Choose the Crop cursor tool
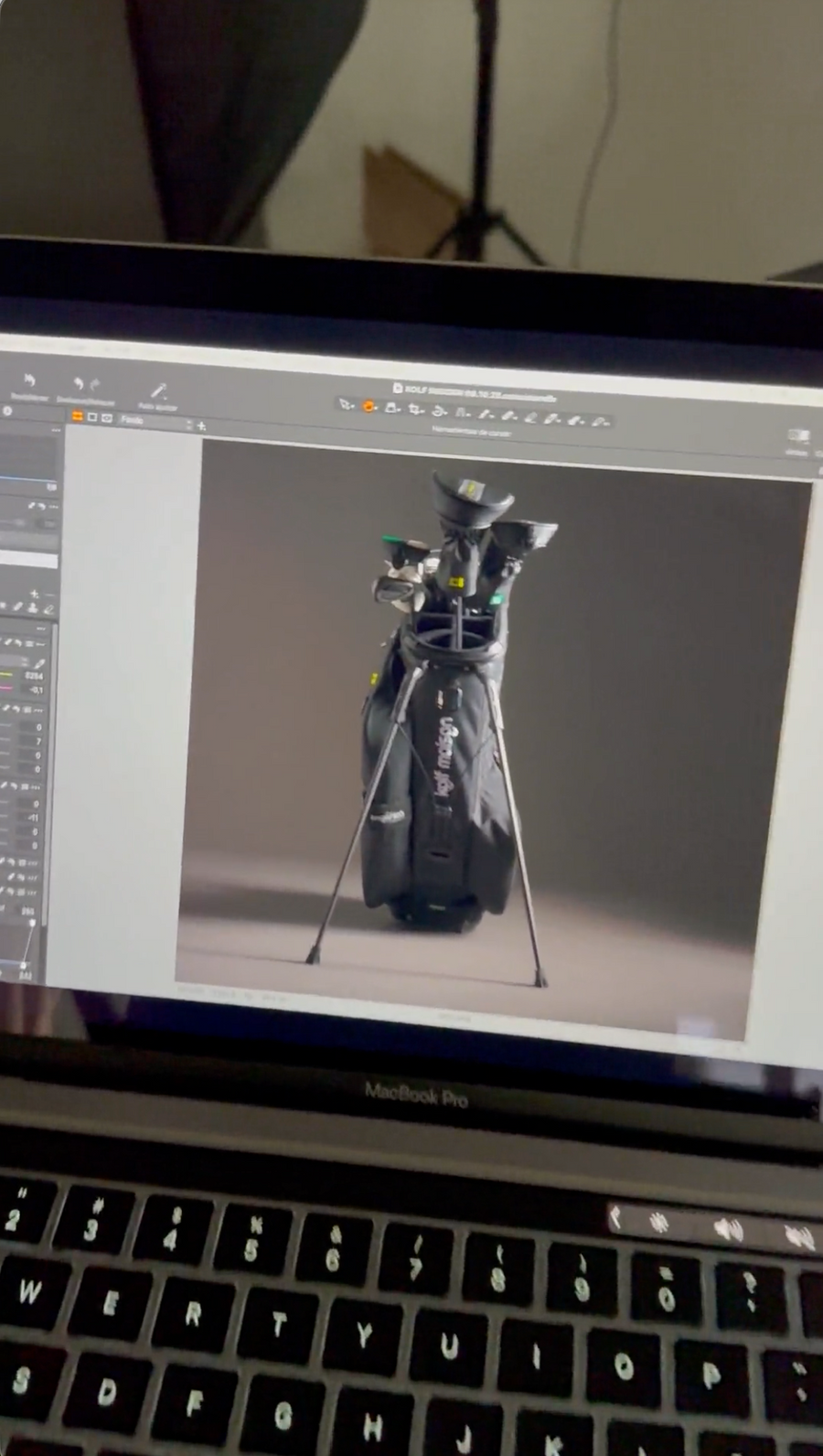 [x=416, y=410]
